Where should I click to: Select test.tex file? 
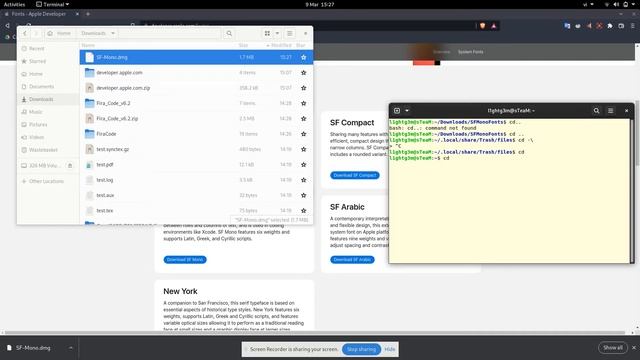click(196, 211)
